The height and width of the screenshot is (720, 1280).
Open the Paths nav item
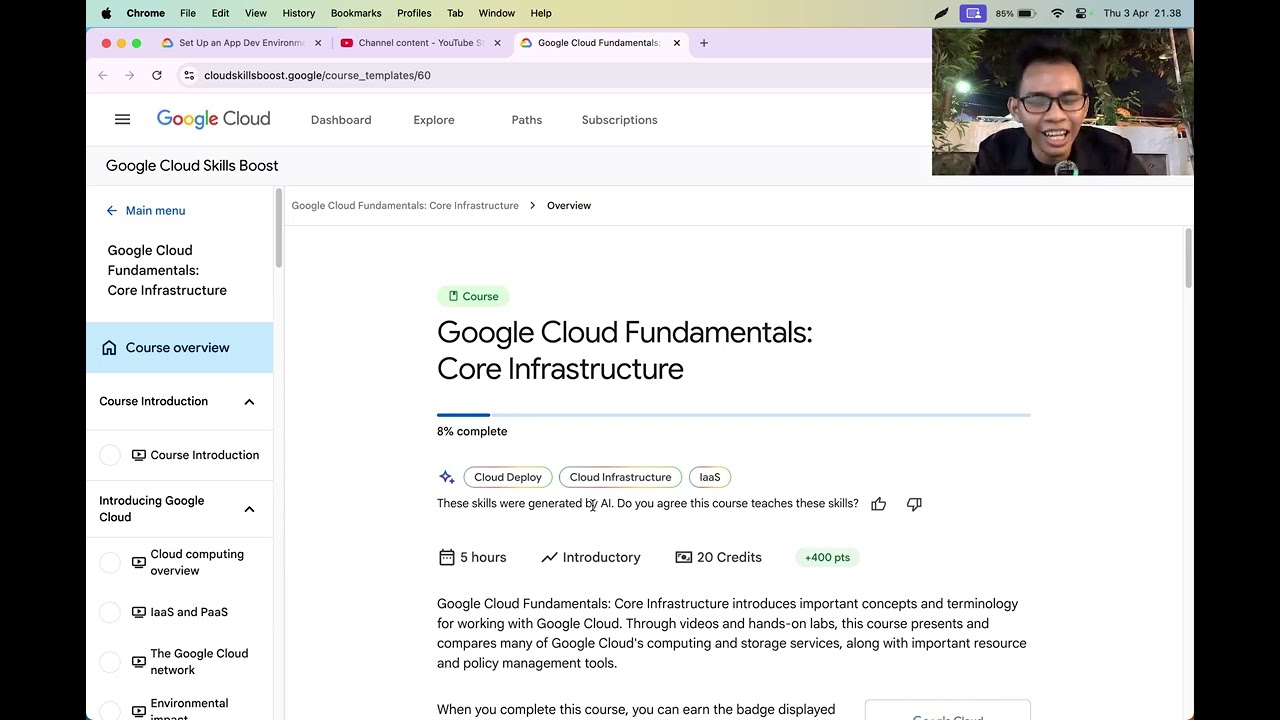(x=527, y=120)
